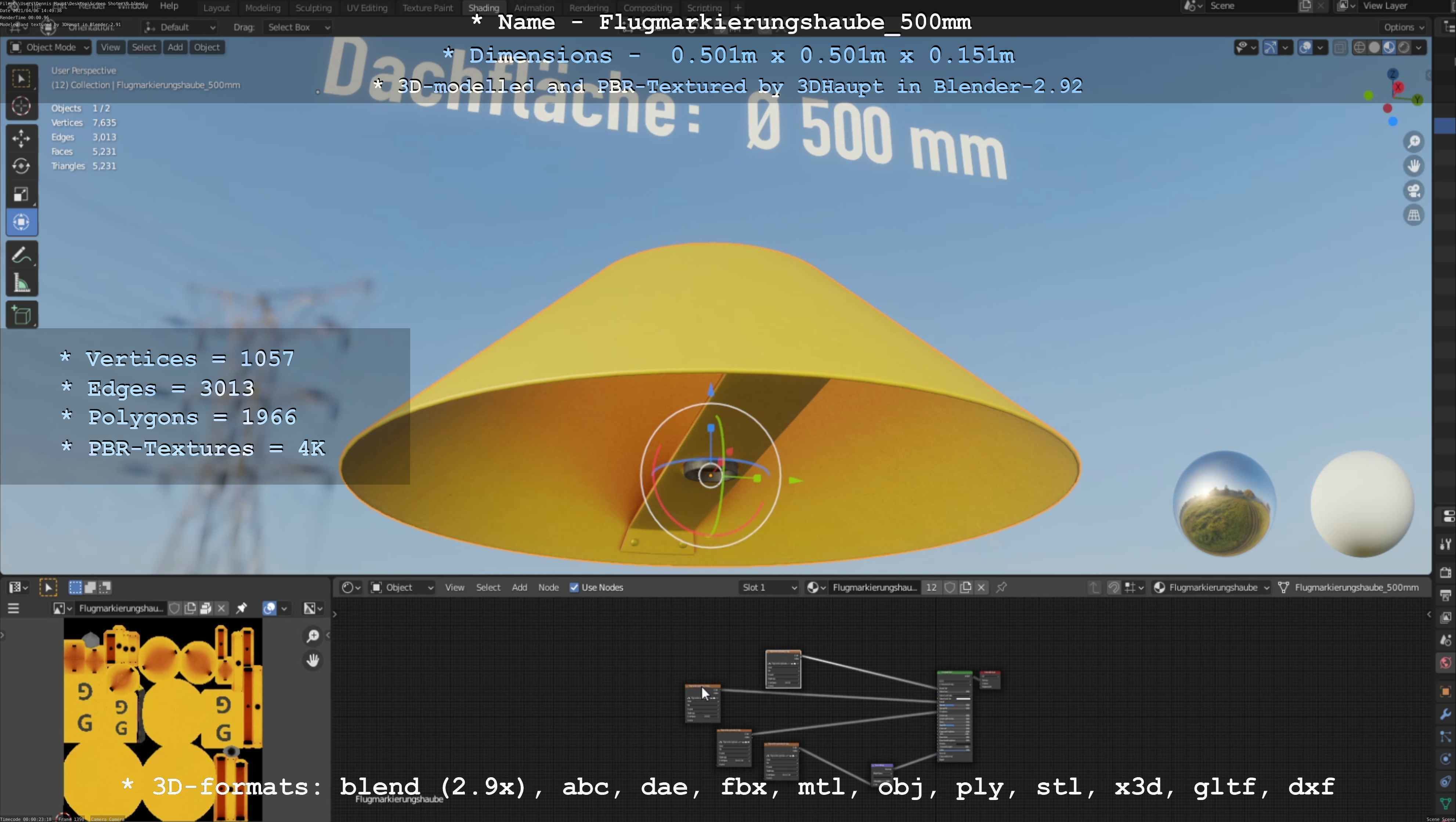Open the Object Mode dropdown

click(50, 47)
